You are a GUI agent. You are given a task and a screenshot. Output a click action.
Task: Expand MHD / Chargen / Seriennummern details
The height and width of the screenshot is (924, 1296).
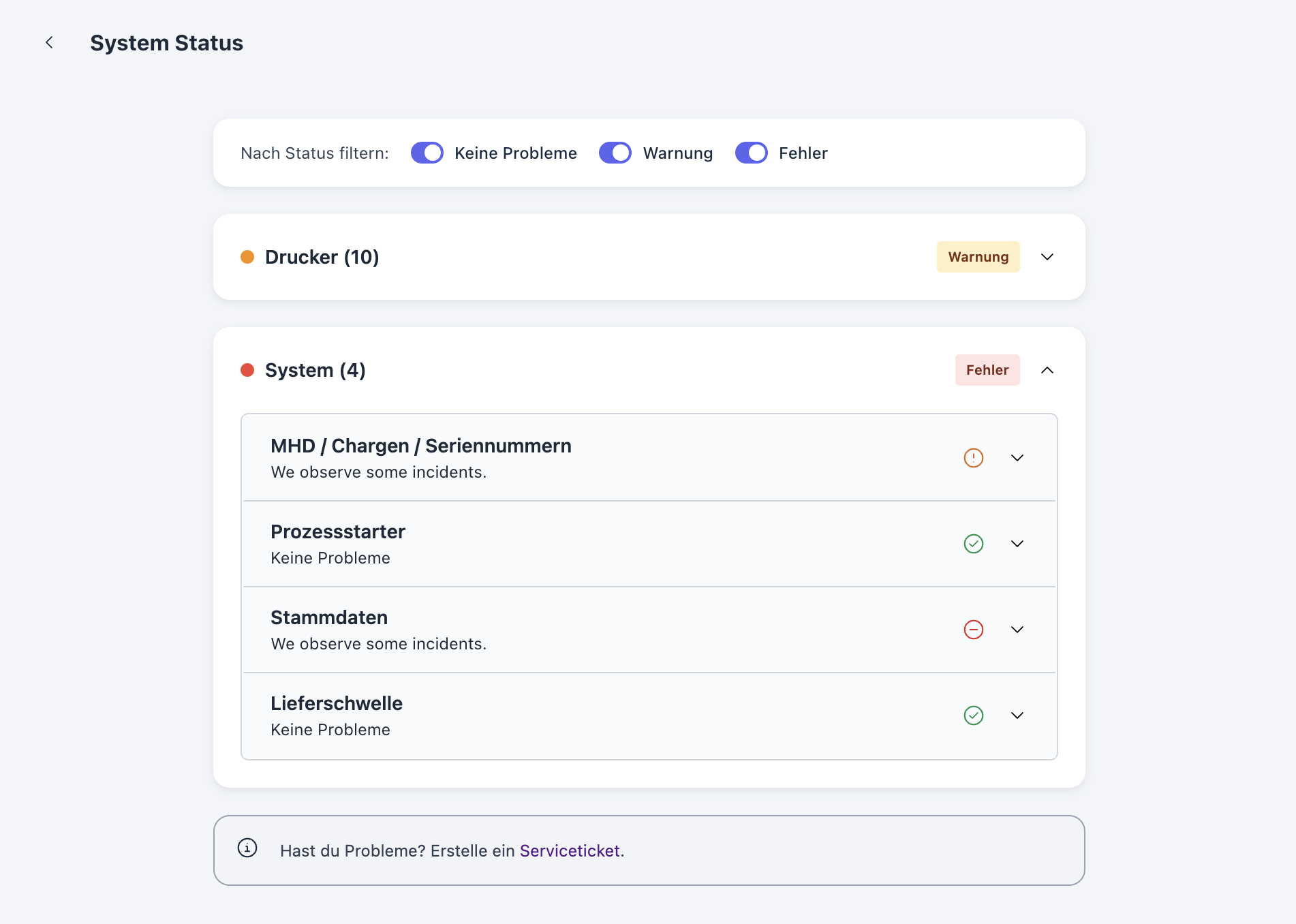(1017, 457)
